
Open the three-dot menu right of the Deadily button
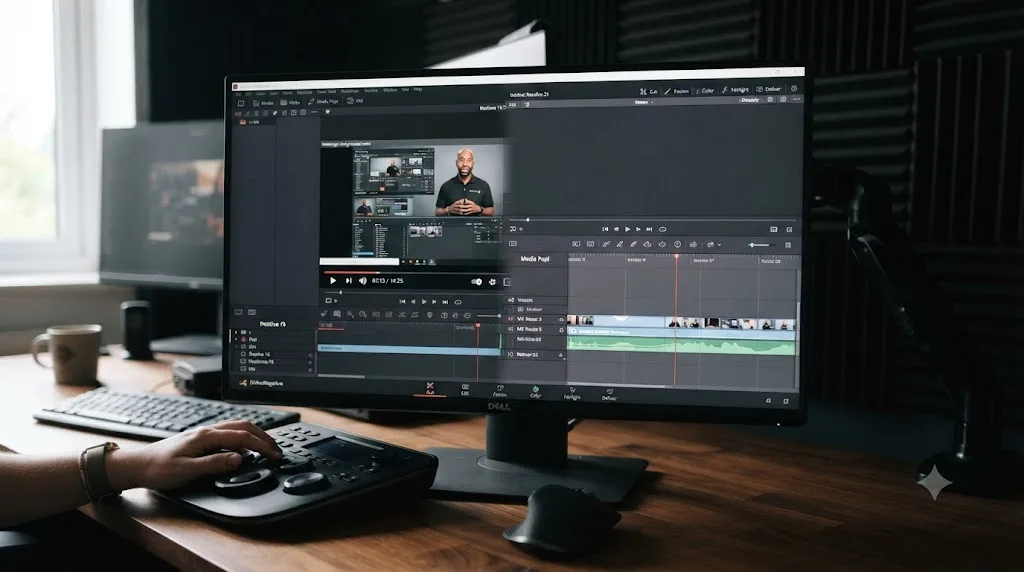point(796,99)
